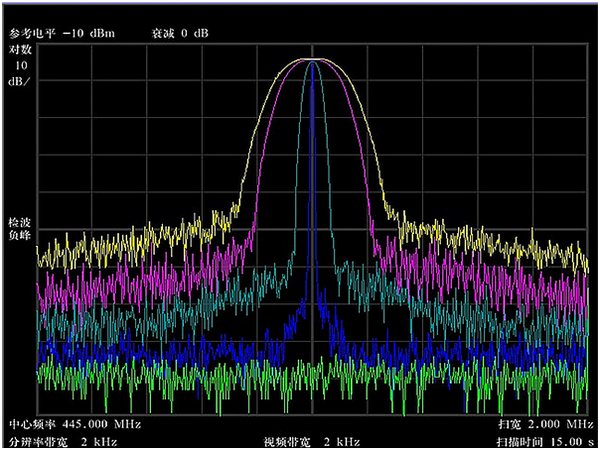600x451 pixels.
Task: Select the 检波 detector label
Action: 19,222
